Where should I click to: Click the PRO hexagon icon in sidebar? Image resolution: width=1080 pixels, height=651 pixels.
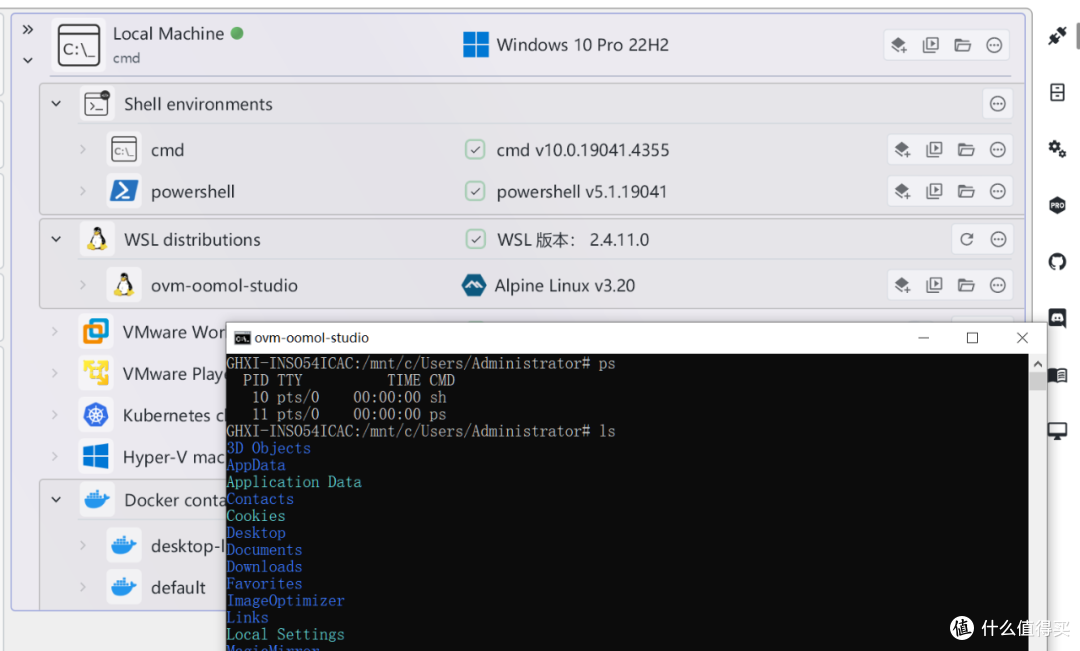(x=1057, y=205)
